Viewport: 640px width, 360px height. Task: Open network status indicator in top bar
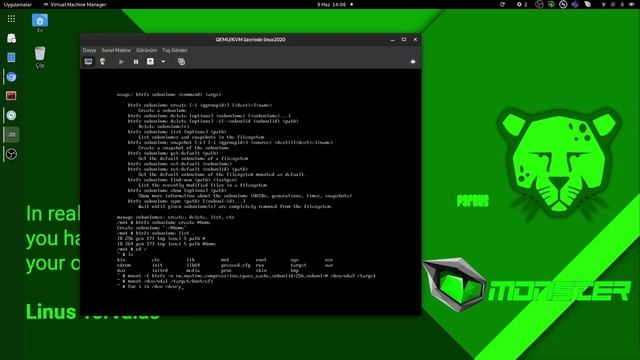(x=604, y=4)
